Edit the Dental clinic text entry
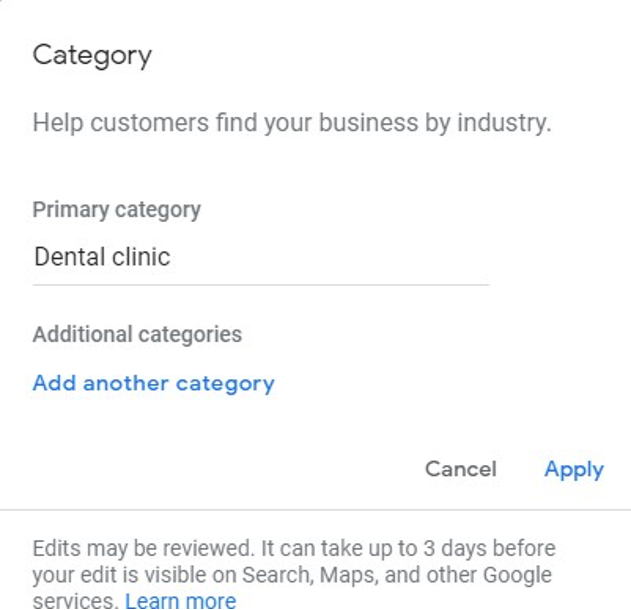 tap(261, 257)
